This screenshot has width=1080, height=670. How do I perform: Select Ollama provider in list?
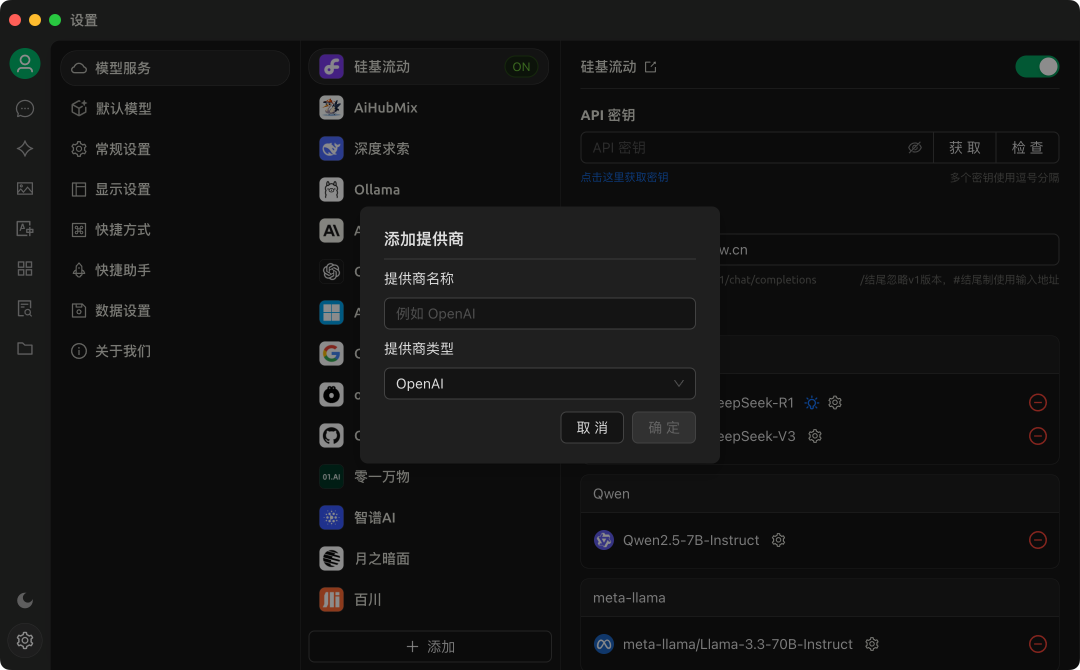pyautogui.click(x=428, y=189)
